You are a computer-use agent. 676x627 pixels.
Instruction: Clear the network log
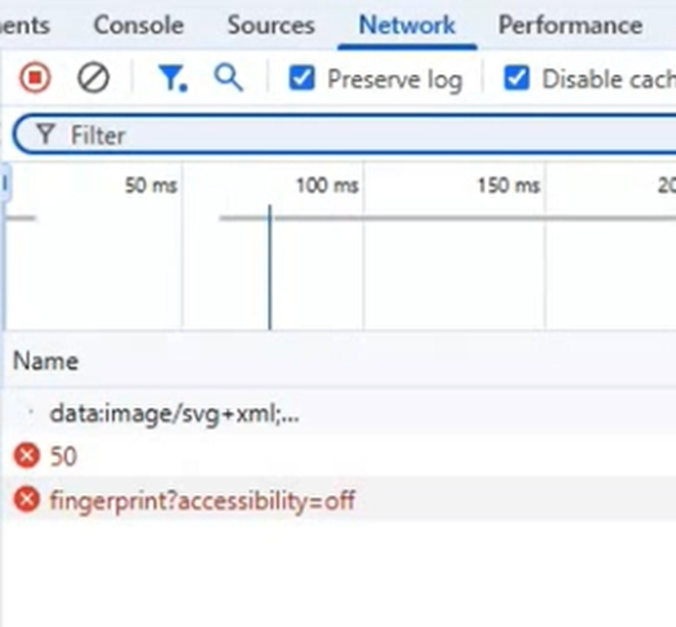pyautogui.click(x=94, y=78)
